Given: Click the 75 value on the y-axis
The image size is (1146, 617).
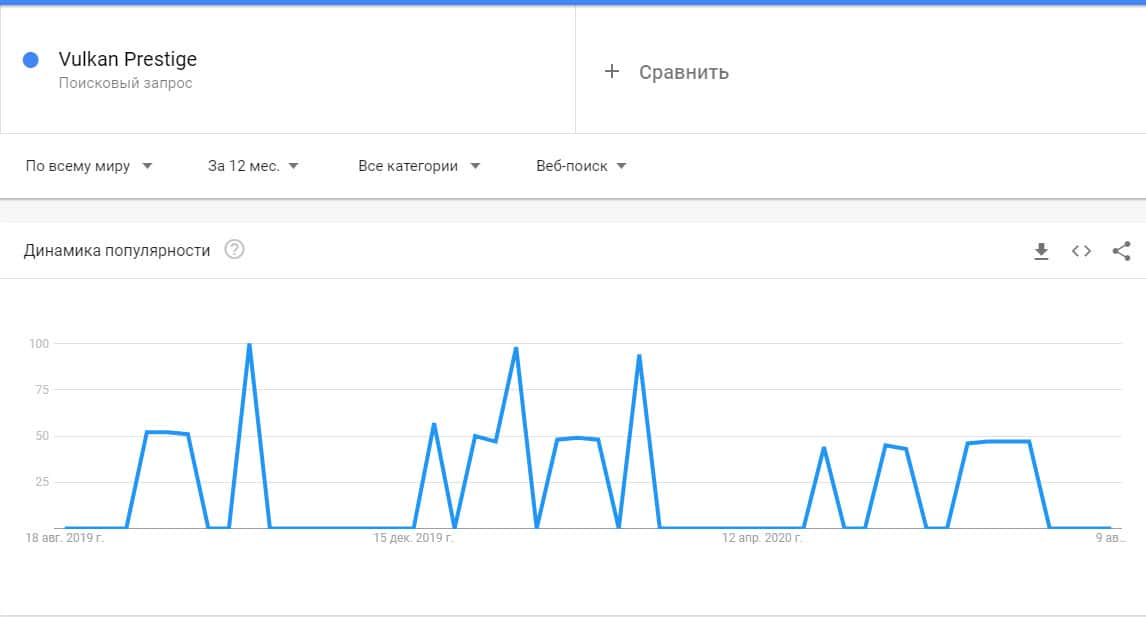Looking at the screenshot, I should coord(40,390).
